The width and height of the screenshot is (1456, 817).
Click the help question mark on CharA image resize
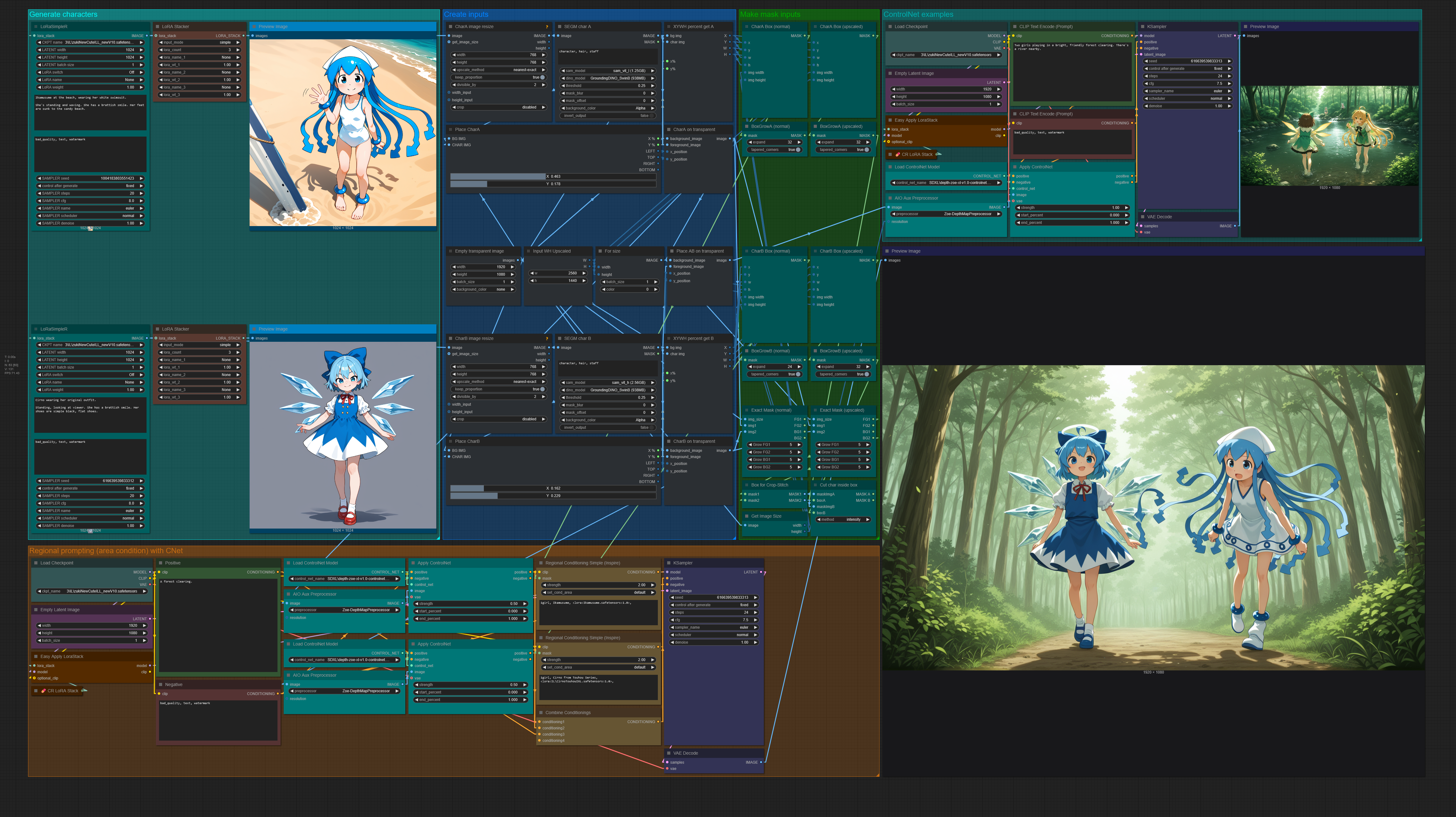[547, 27]
